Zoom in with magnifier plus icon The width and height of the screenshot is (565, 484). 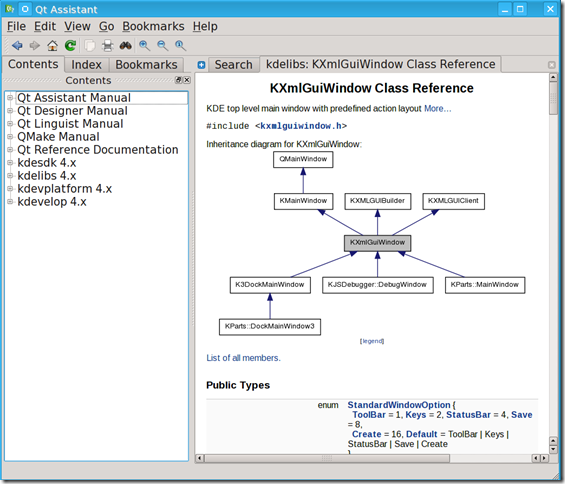[x=144, y=45]
